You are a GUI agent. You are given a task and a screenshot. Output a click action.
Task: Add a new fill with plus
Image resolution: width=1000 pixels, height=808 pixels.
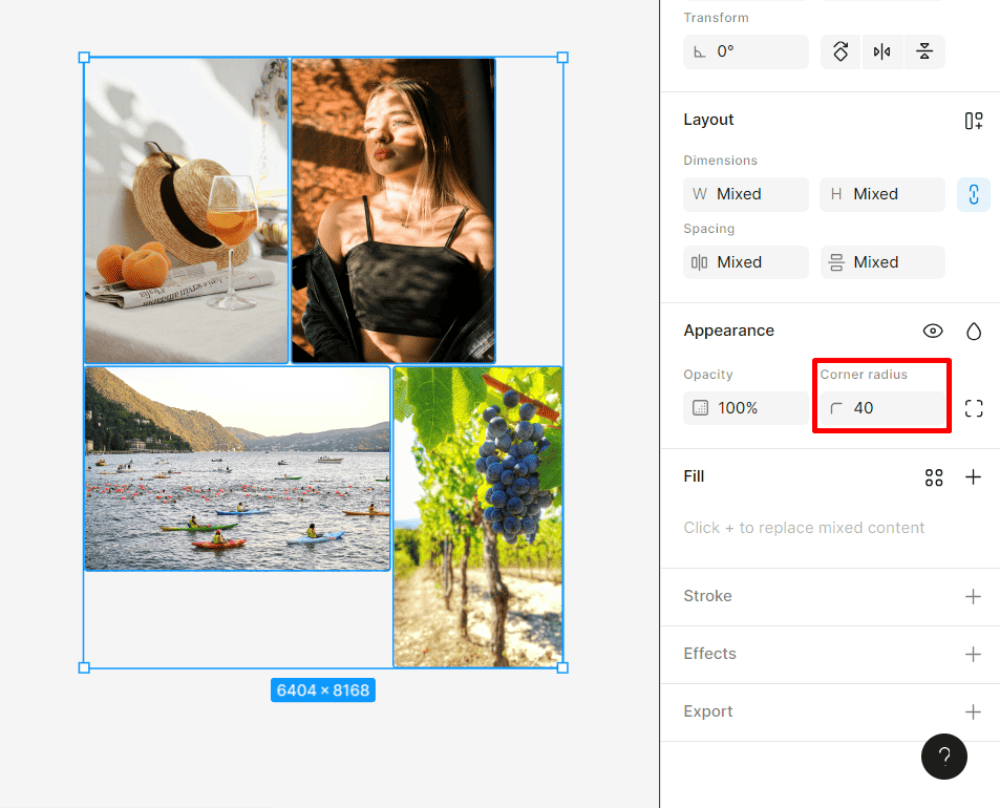click(x=973, y=477)
